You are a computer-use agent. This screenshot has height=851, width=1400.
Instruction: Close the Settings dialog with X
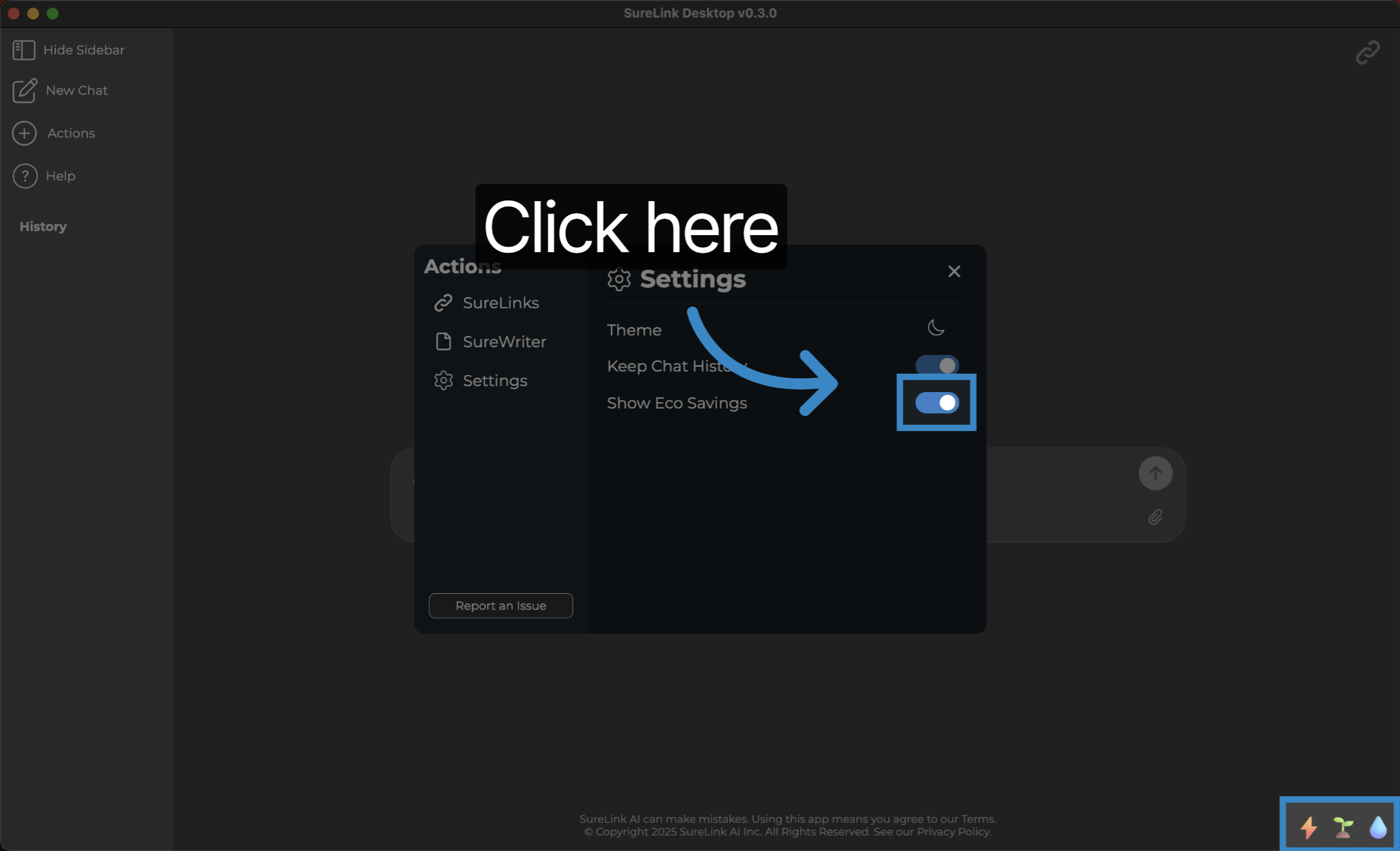(x=954, y=271)
